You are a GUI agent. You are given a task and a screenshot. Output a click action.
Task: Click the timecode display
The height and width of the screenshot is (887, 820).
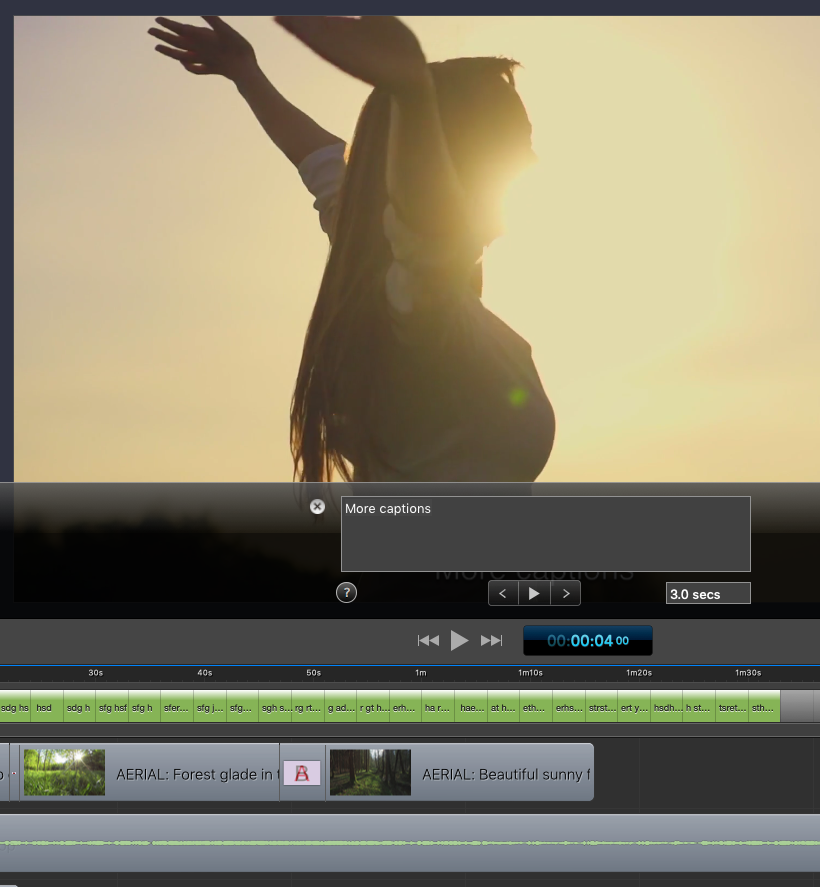[587, 640]
